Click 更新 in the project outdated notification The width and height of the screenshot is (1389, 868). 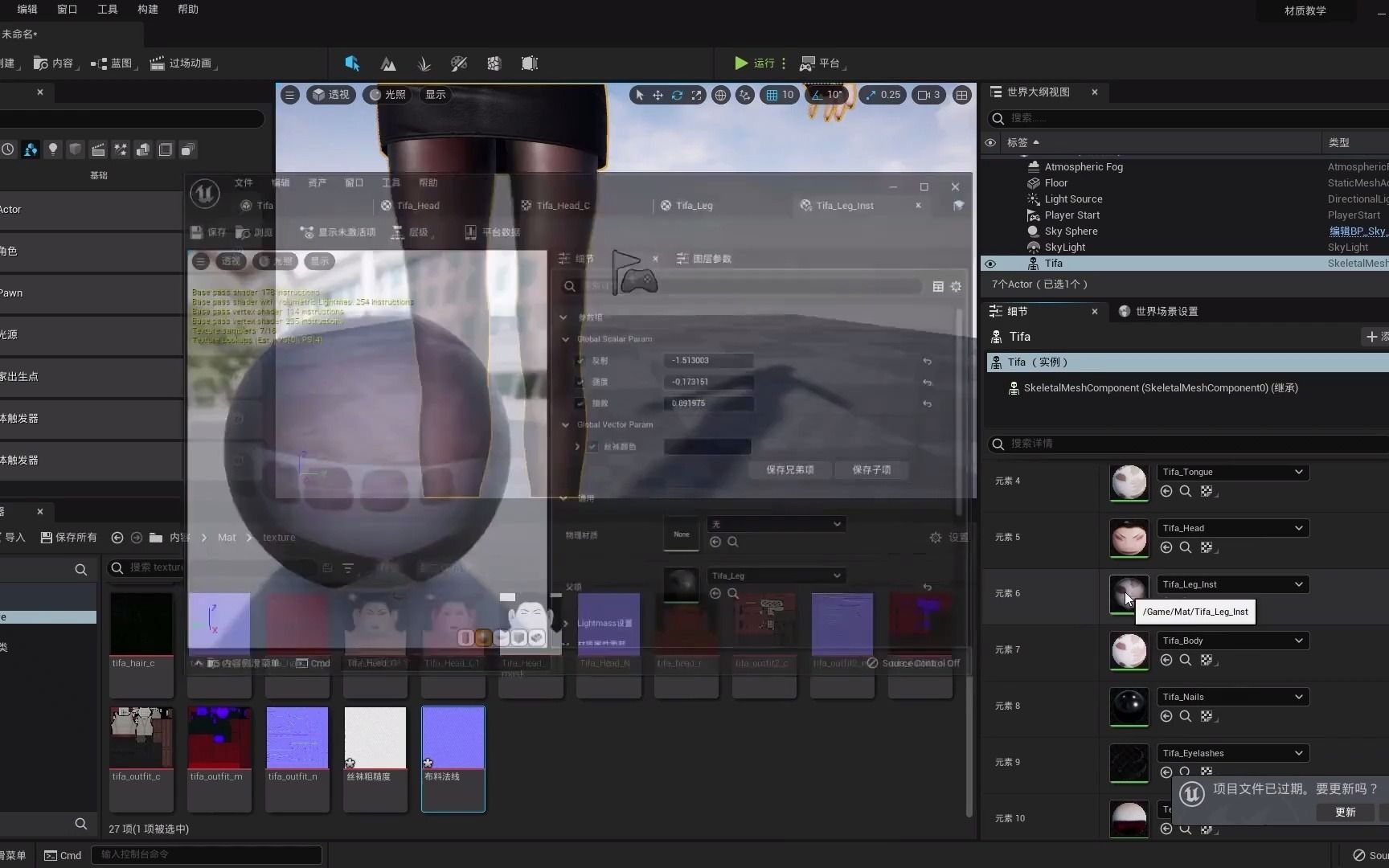[x=1346, y=812]
